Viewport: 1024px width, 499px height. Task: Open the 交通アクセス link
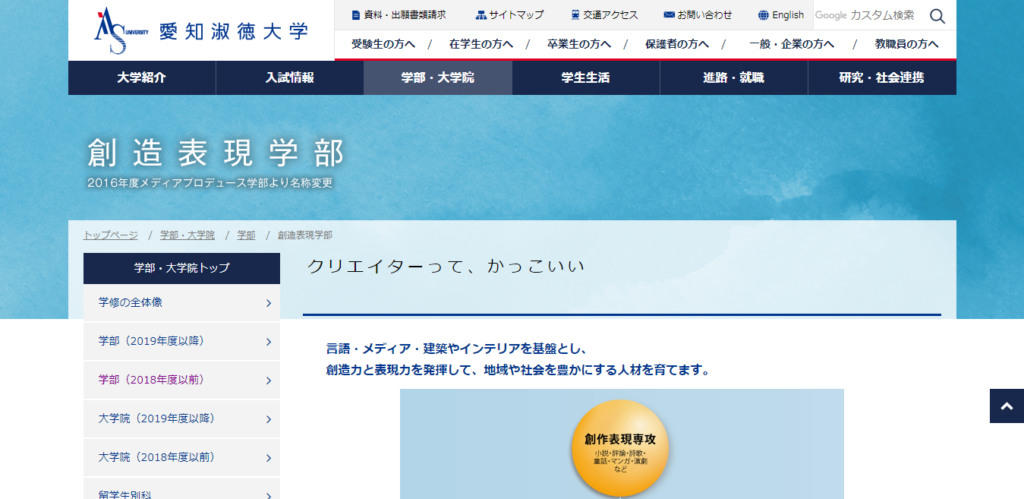611,15
